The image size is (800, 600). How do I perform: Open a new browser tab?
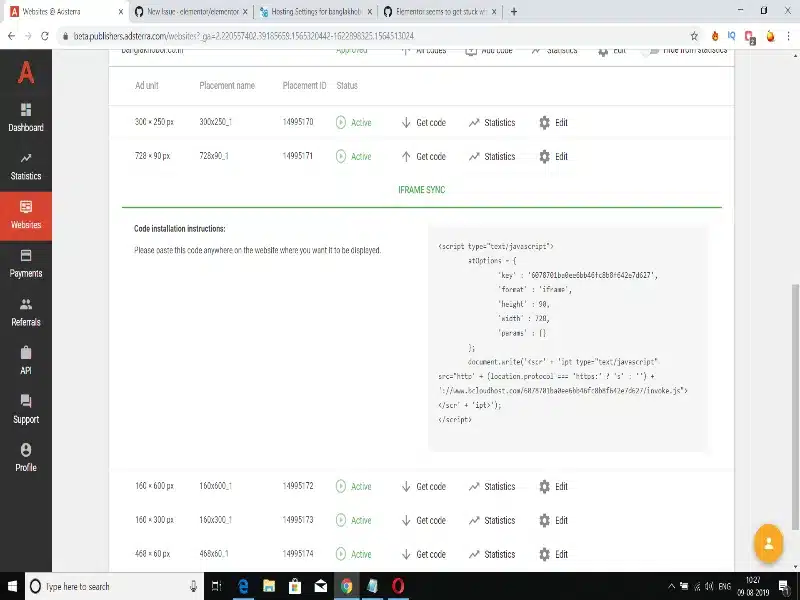point(514,11)
